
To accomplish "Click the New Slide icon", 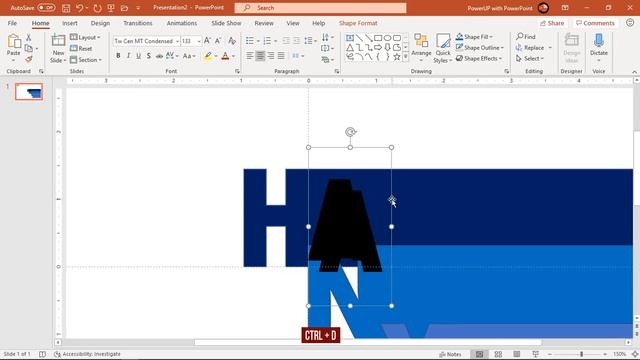I will [x=58, y=41].
